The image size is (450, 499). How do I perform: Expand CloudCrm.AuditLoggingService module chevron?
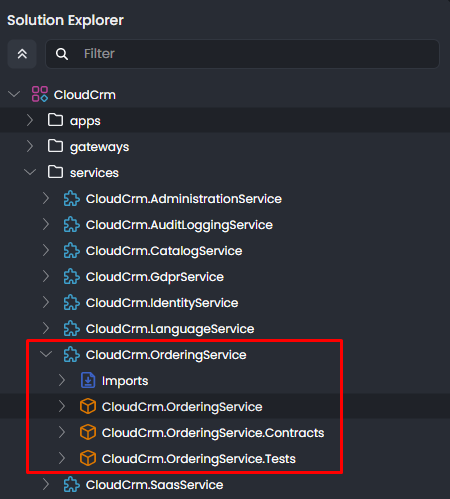coord(46,224)
